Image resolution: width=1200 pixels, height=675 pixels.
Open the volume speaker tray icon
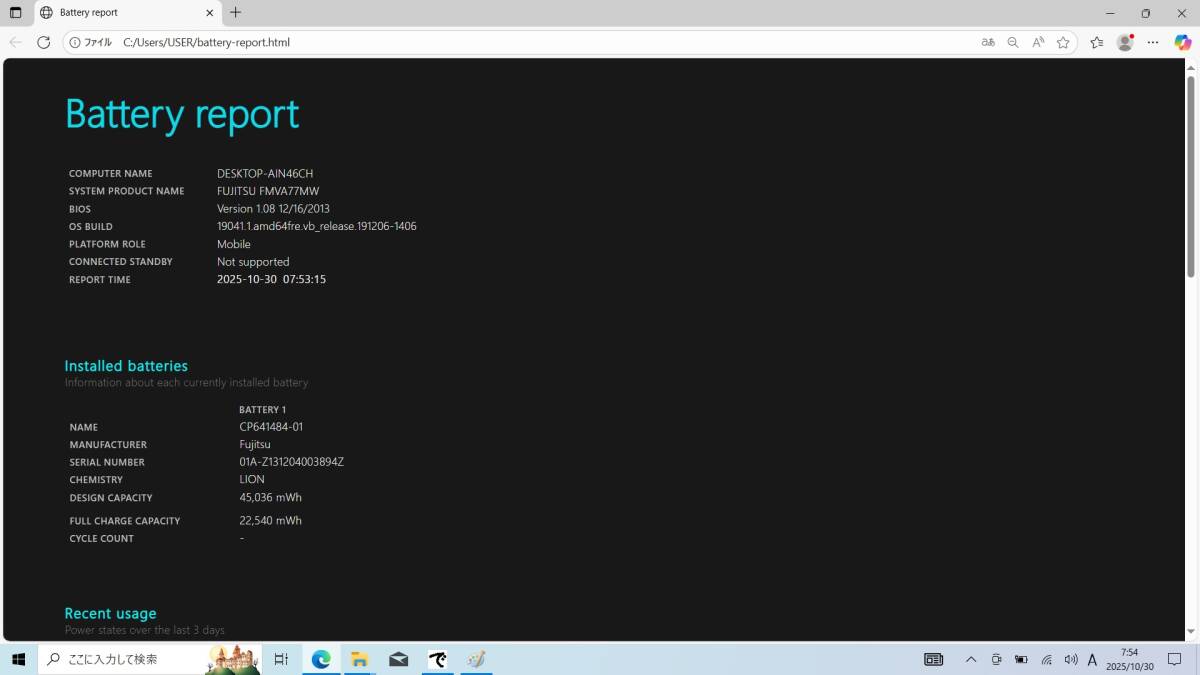1071,659
